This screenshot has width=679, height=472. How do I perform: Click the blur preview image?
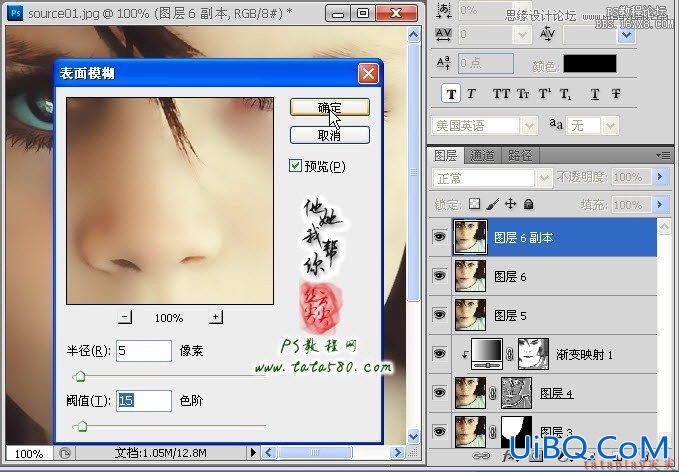(170, 200)
